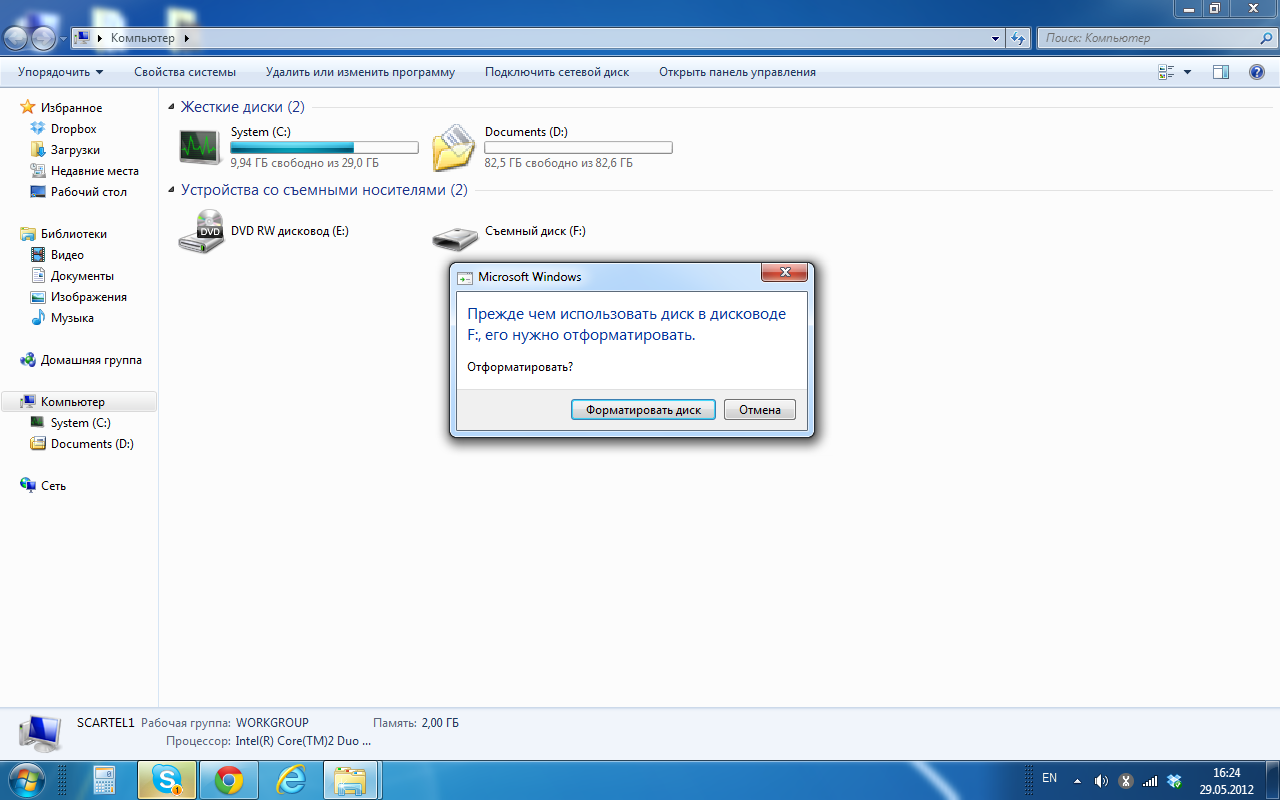Select the System (C:) drive icon in main pane

point(201,147)
